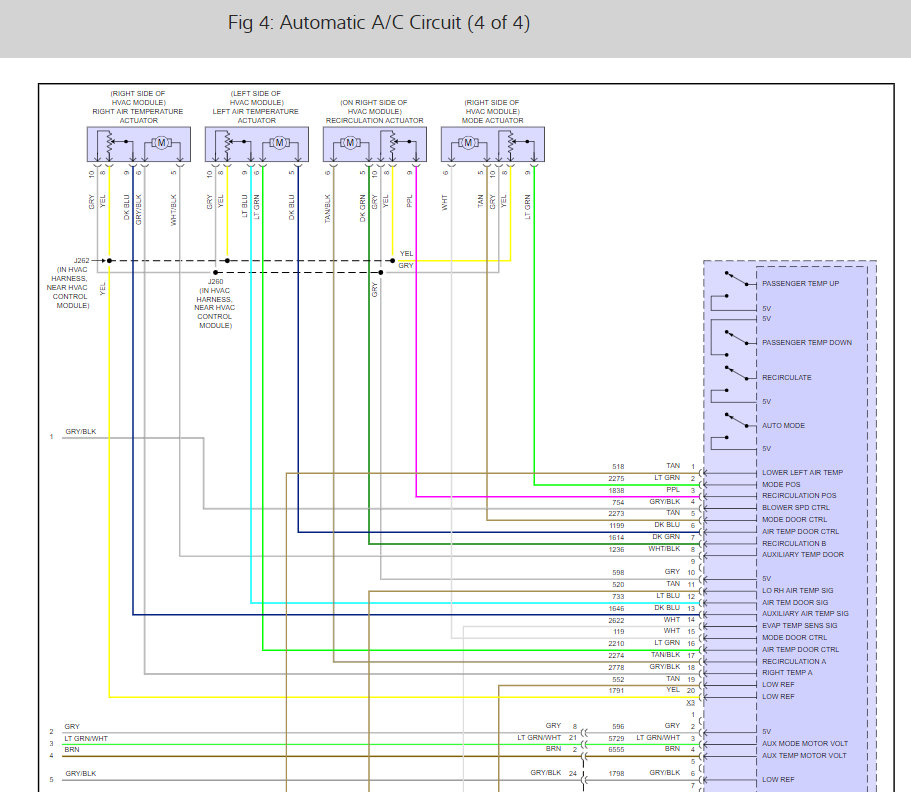Click the 'LEFT AIR TEMPERATURE ACTUATOR' label
This screenshot has height=809, width=911.
coord(256,116)
